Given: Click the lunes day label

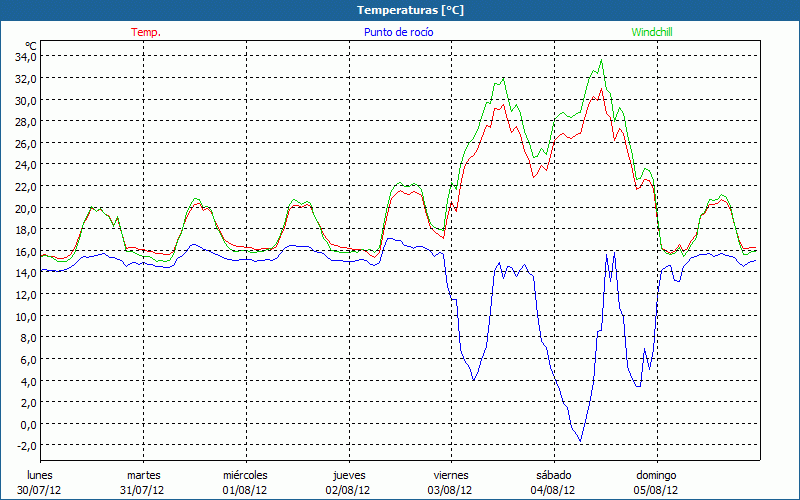Looking at the screenshot, I should [40, 475].
